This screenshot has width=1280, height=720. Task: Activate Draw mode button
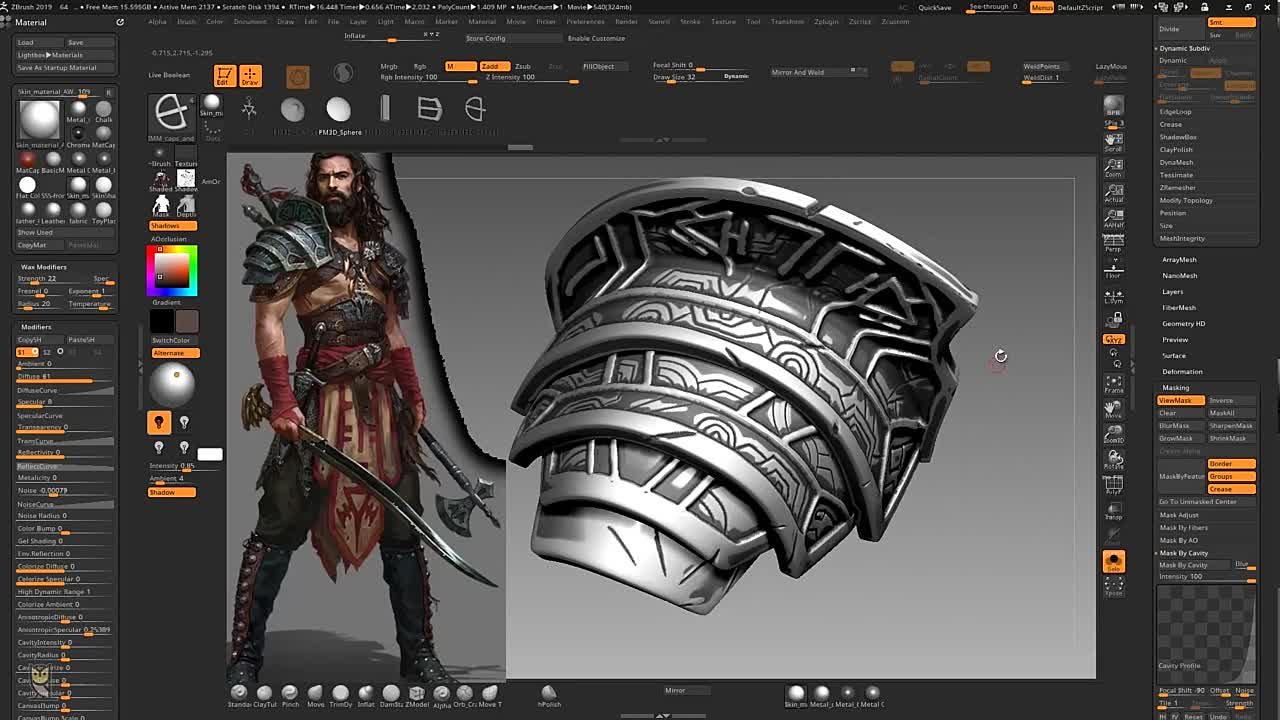pyautogui.click(x=250, y=76)
